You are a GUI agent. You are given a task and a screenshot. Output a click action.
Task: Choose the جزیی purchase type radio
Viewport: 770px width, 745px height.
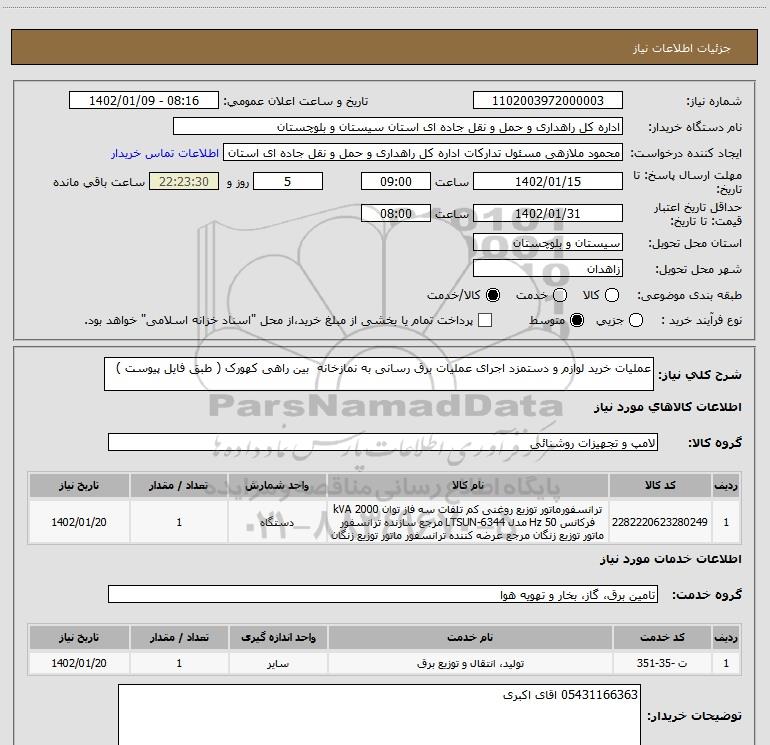636,321
